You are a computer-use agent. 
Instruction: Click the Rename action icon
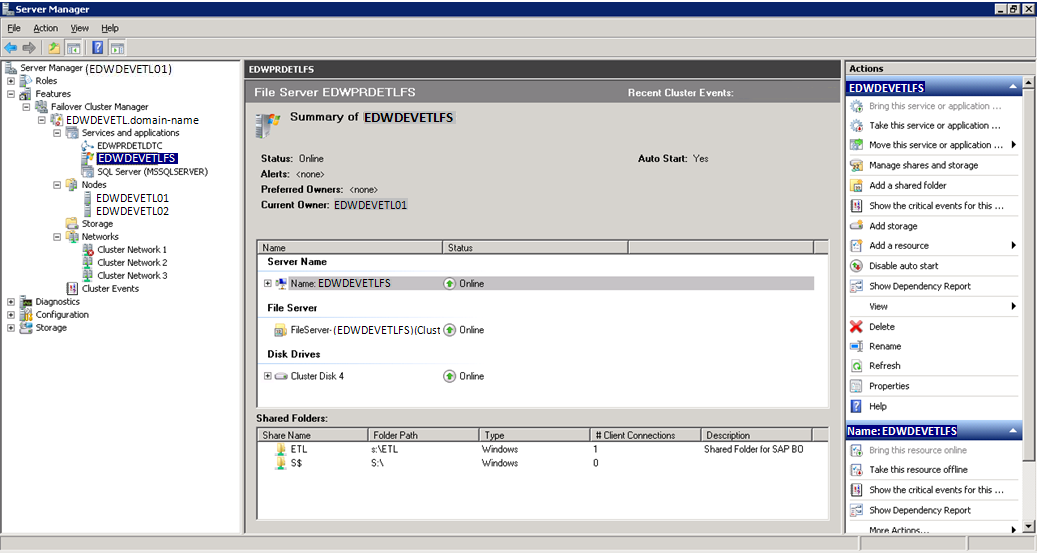[856, 346]
